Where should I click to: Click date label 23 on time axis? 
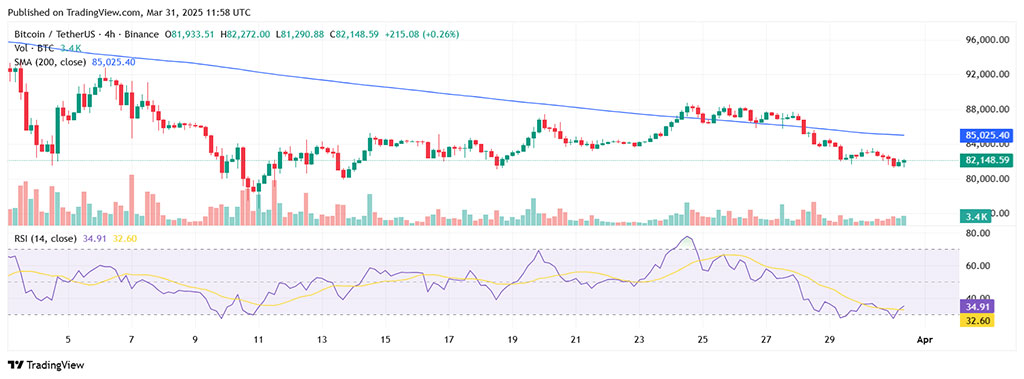pos(639,340)
